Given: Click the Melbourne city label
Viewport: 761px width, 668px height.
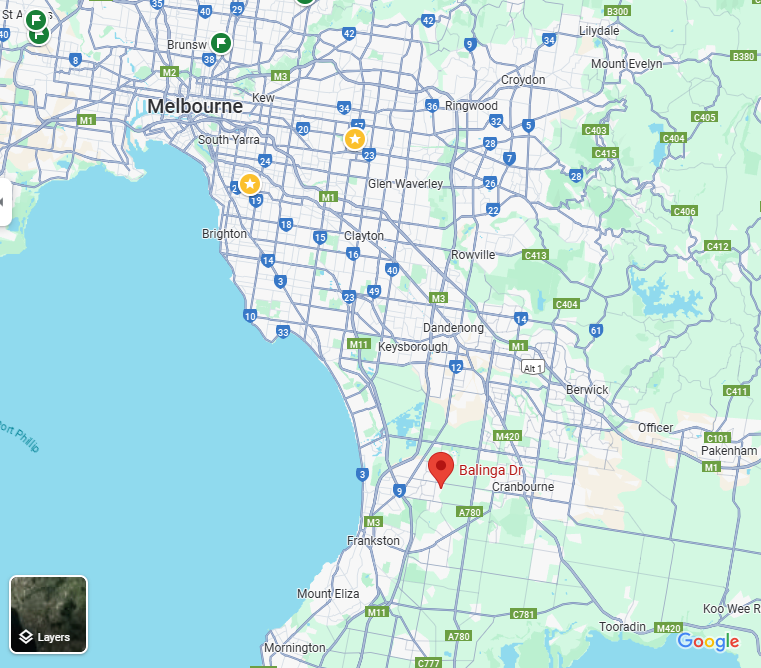Looking at the screenshot, I should [x=195, y=106].
